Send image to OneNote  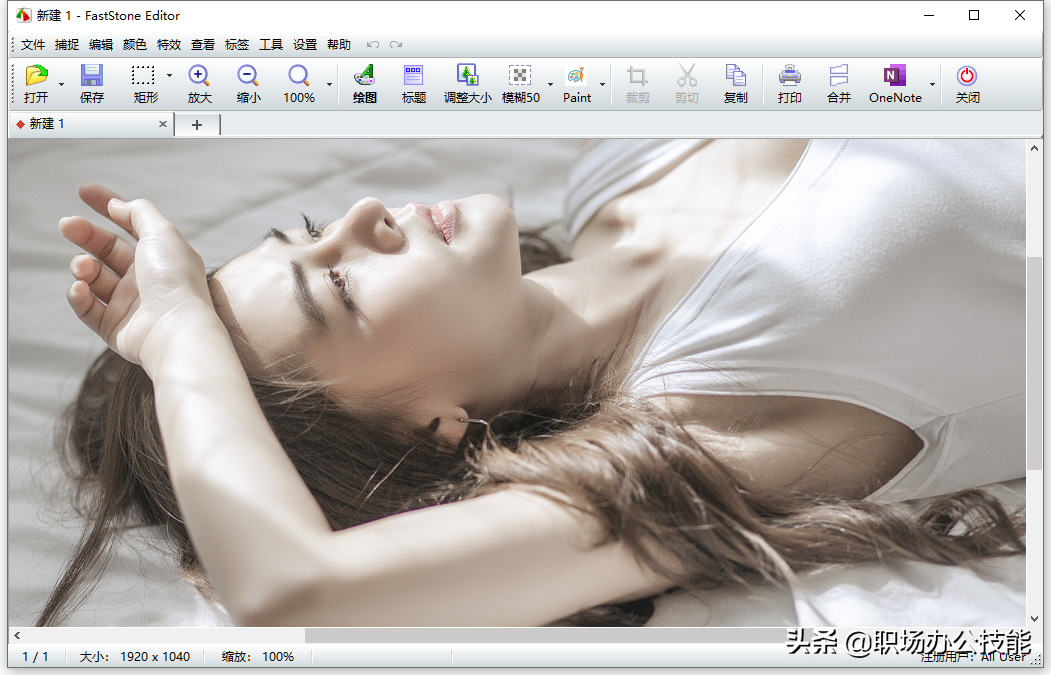(895, 77)
